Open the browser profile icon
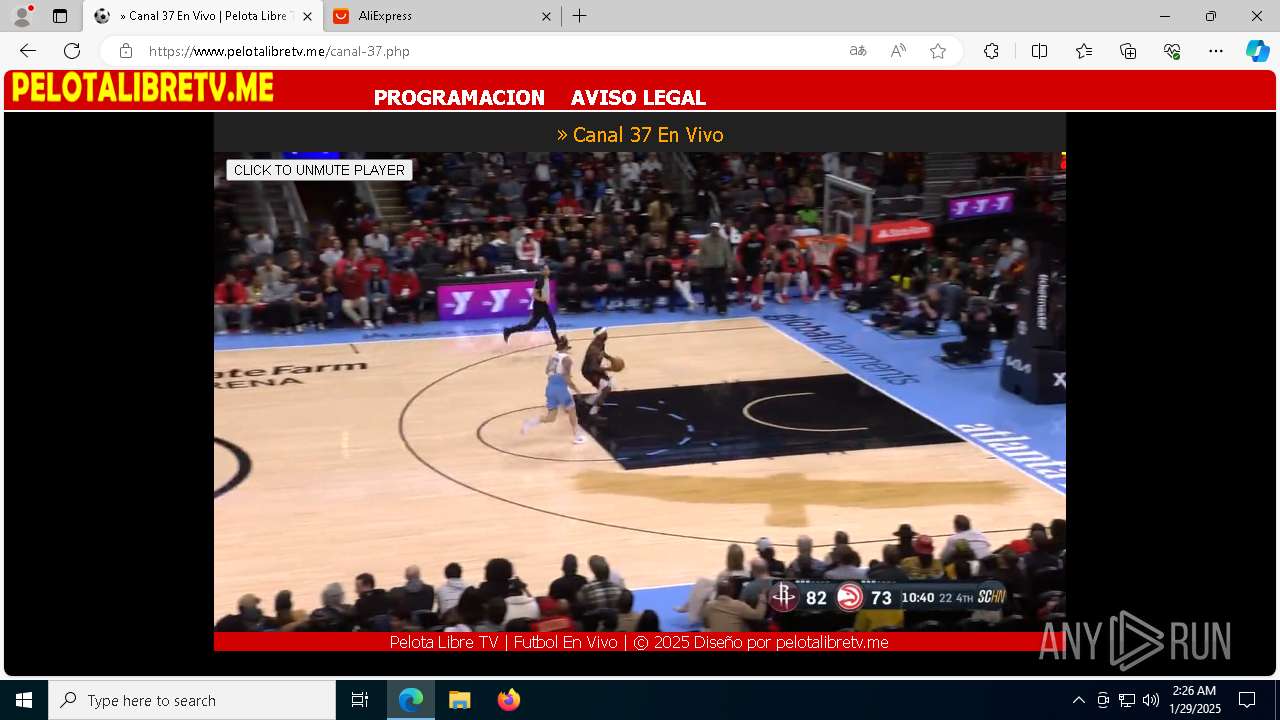 tap(22, 16)
